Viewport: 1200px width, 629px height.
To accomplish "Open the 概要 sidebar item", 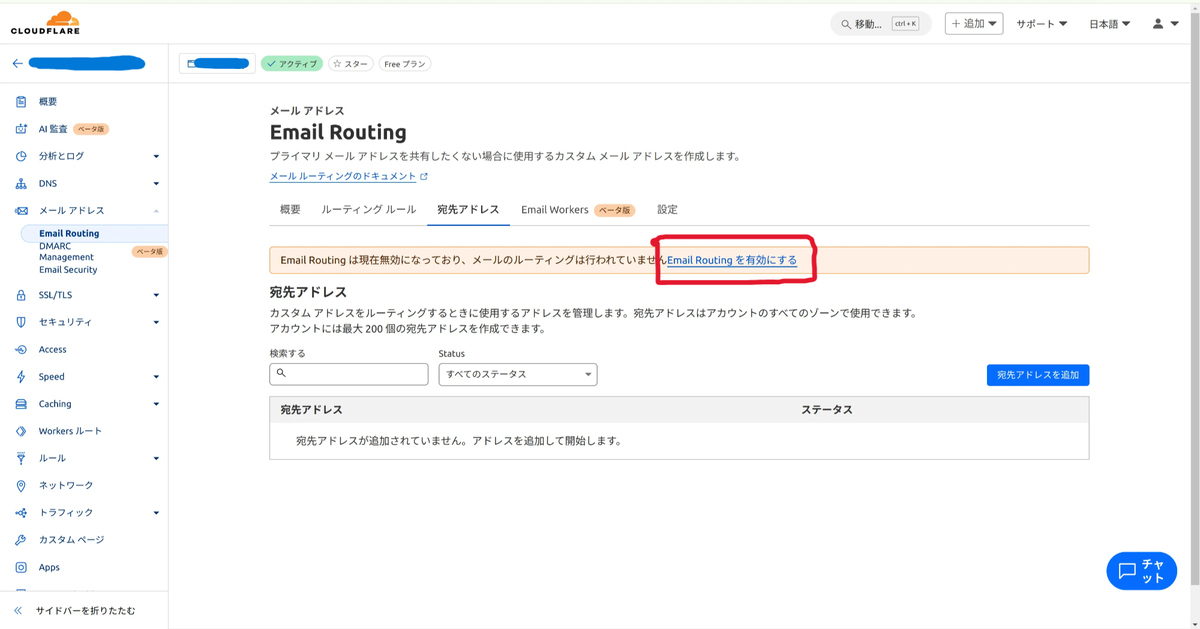I will pyautogui.click(x=48, y=101).
